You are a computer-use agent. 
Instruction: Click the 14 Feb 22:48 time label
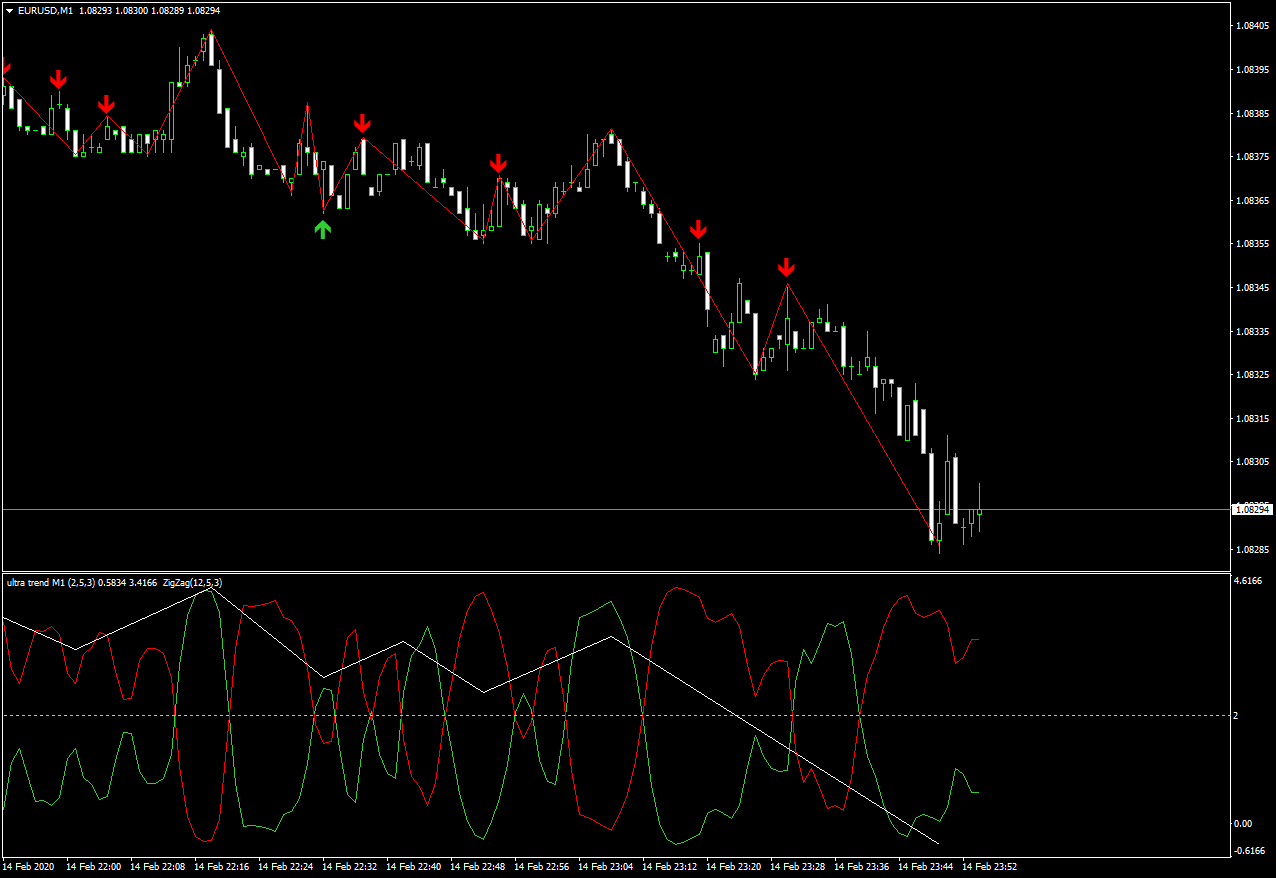coord(477,867)
